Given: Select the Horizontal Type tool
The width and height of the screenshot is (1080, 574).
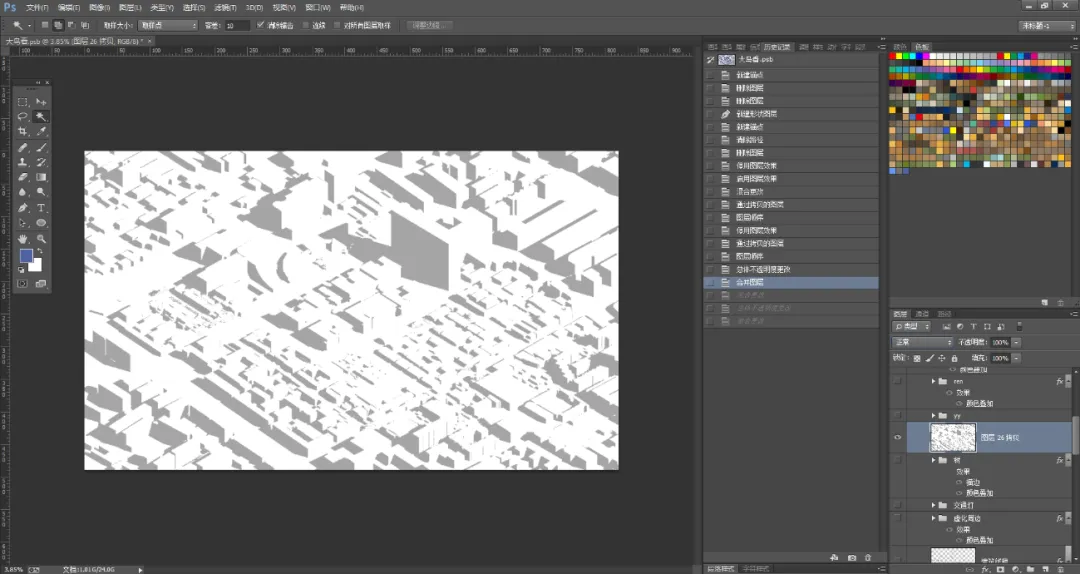Looking at the screenshot, I should 41,207.
